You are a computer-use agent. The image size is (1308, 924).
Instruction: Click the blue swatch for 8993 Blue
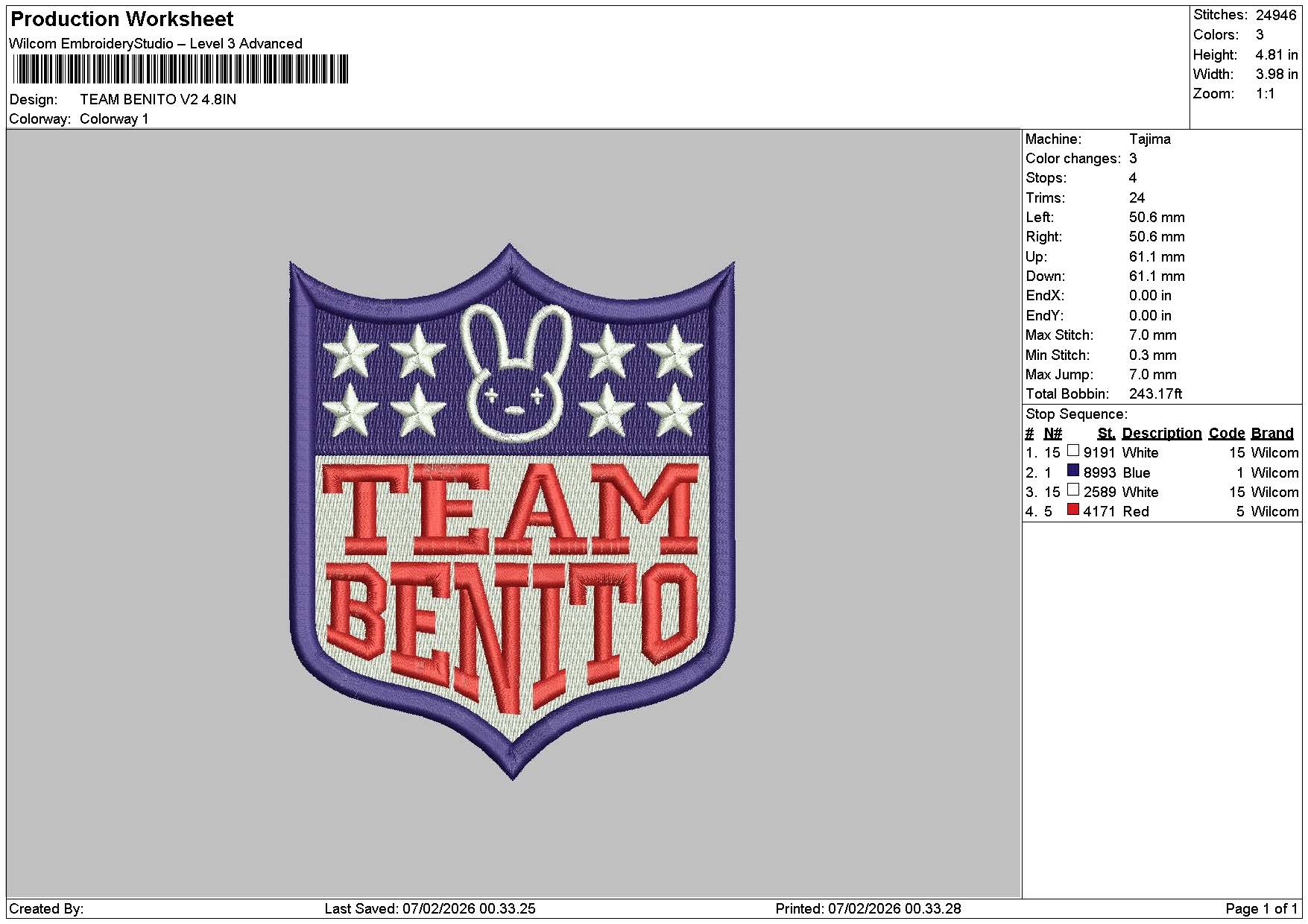tap(1073, 470)
